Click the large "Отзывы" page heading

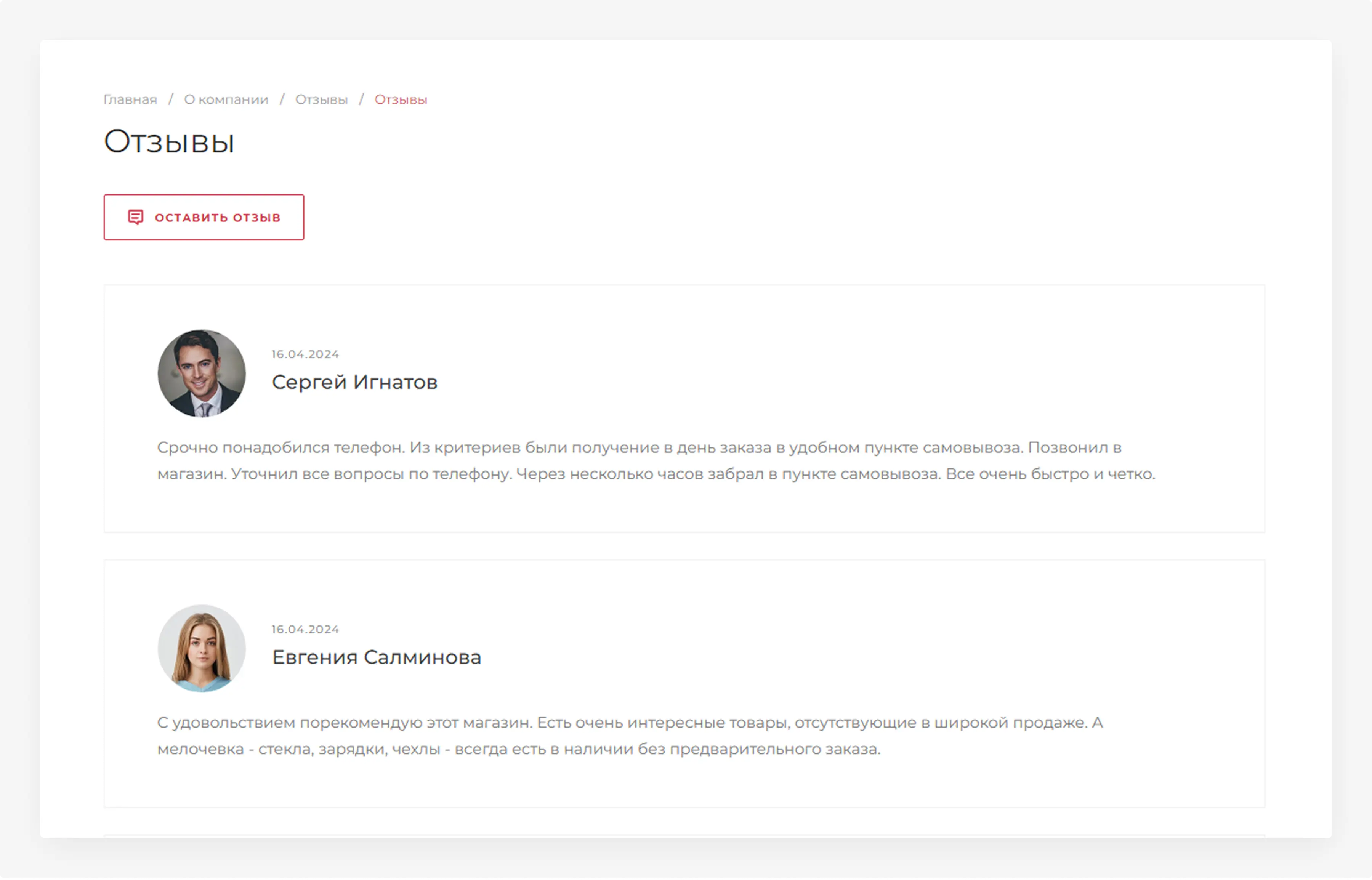click(x=169, y=141)
